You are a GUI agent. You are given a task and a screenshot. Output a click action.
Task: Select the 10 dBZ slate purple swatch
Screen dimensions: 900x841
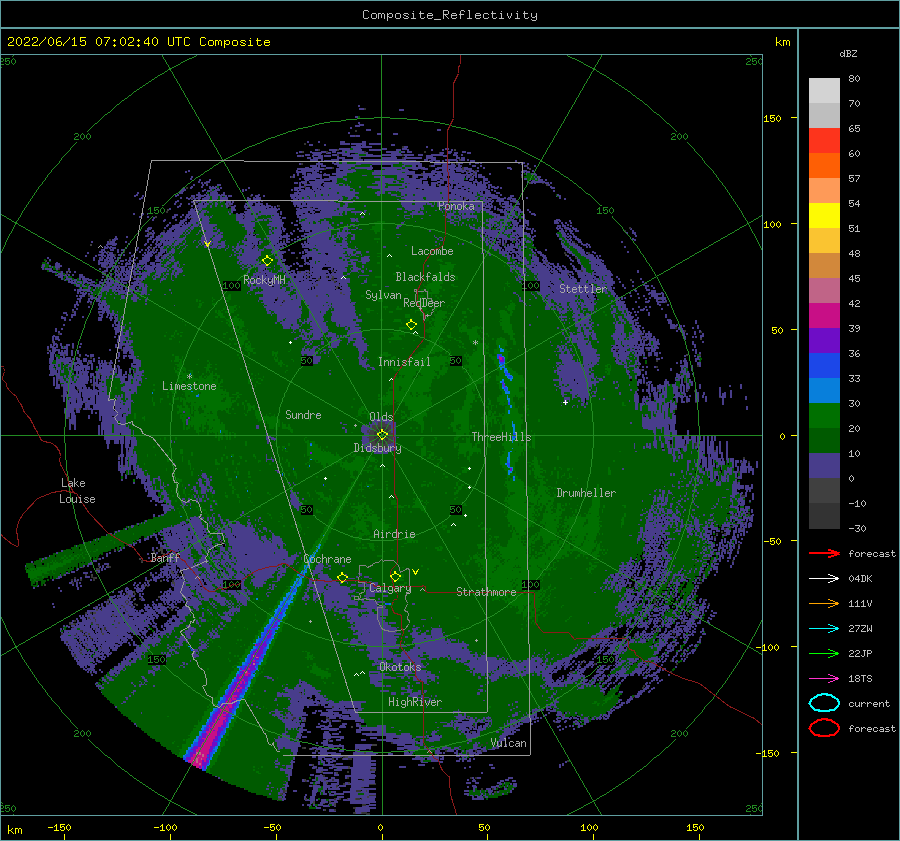(824, 466)
